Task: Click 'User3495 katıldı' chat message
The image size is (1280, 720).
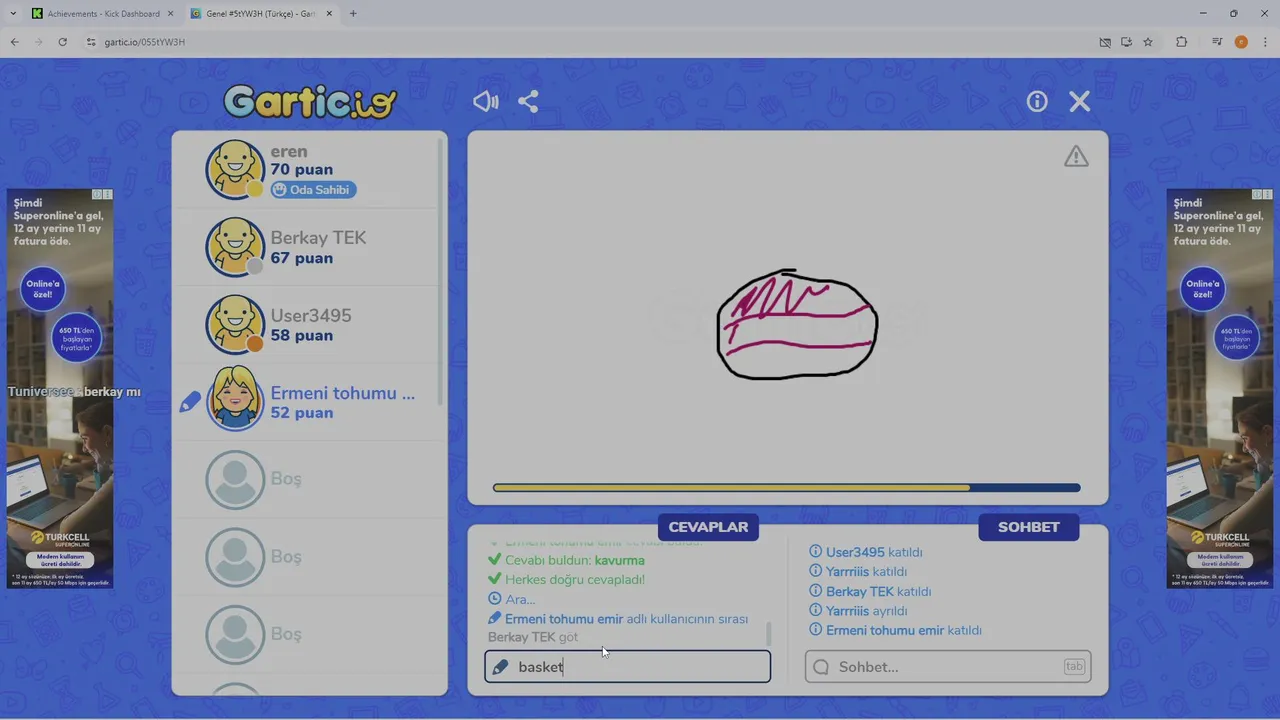Action: click(866, 552)
